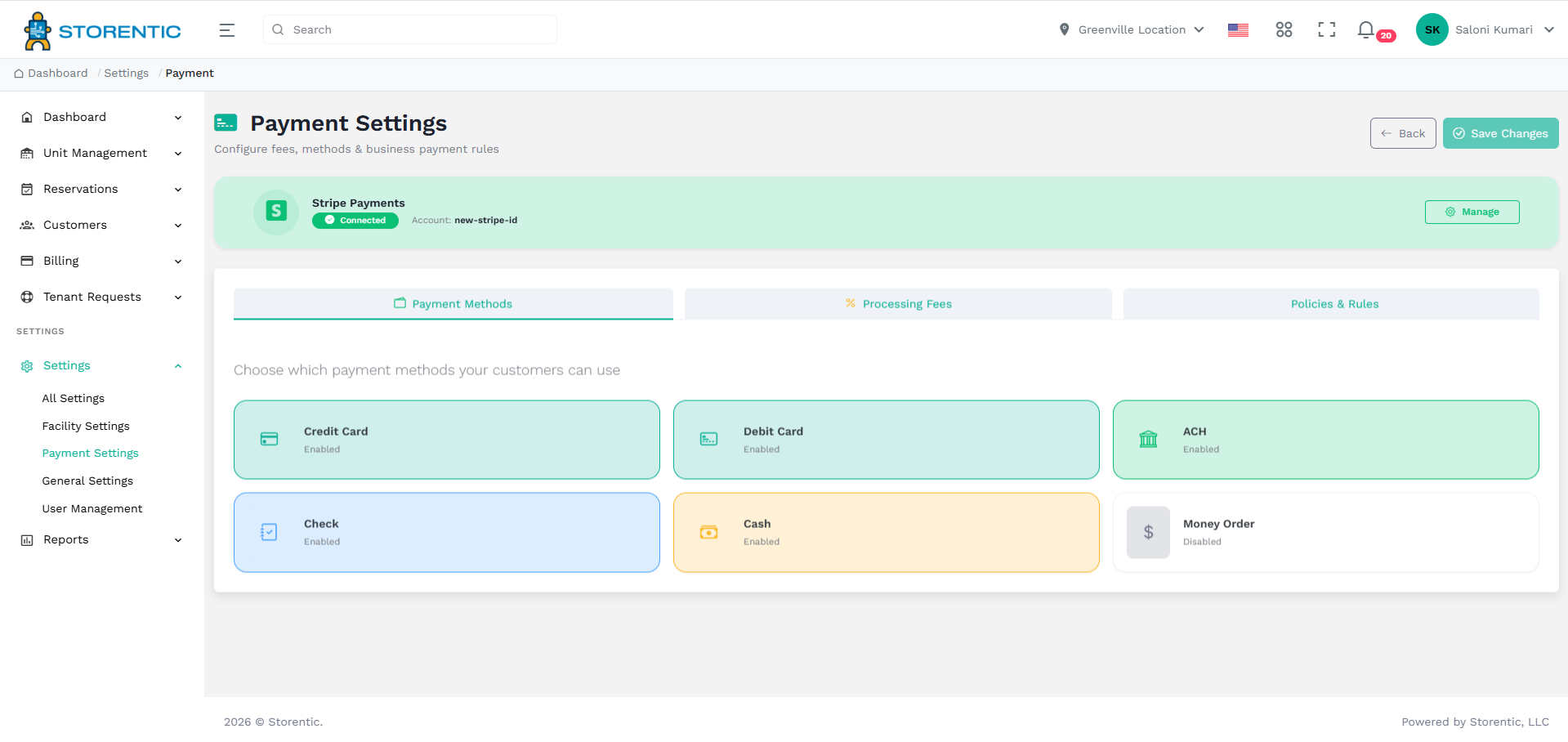Select the Billing sidebar icon
This screenshot has height=742, width=1568.
tap(25, 261)
